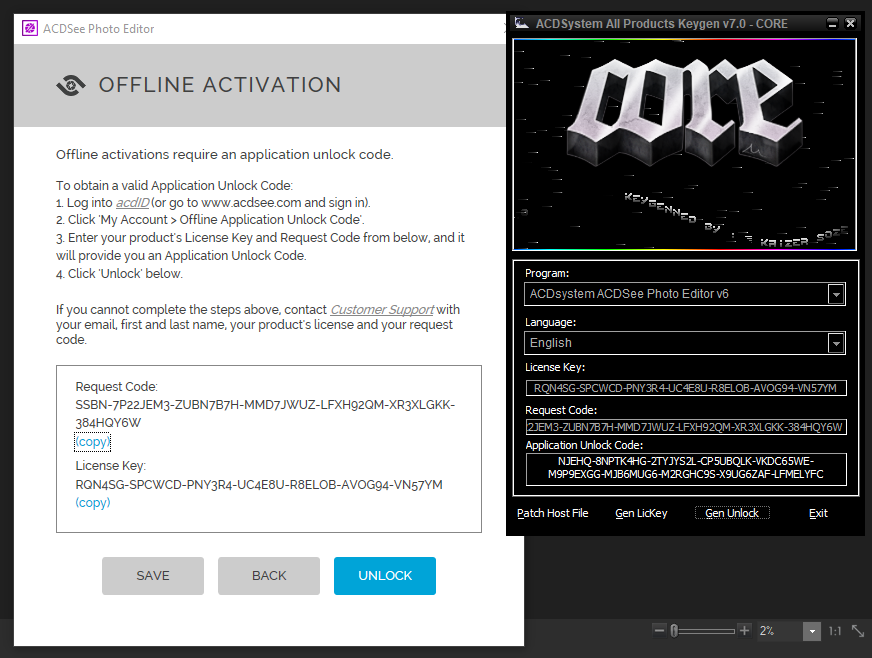Screen dimensions: 872x658
Task: Click the zoom in plus icon
Action: [744, 630]
